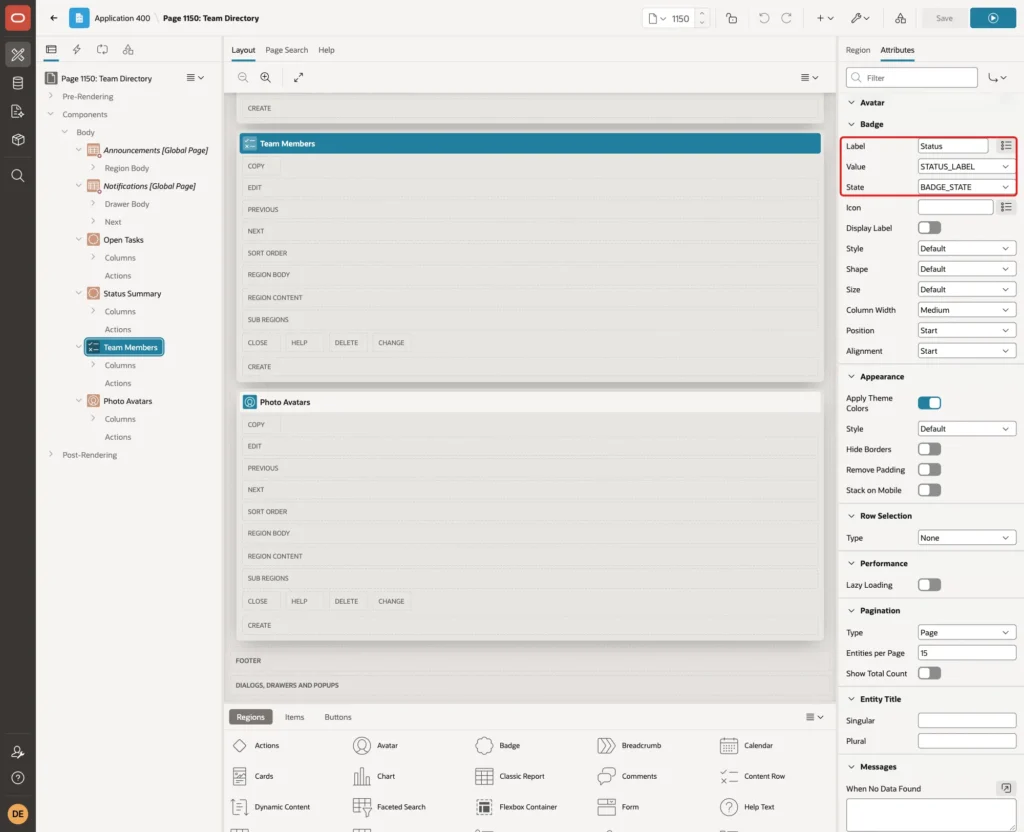
Task: Select the Chart region in gallery
Action: pyautogui.click(x=374, y=776)
